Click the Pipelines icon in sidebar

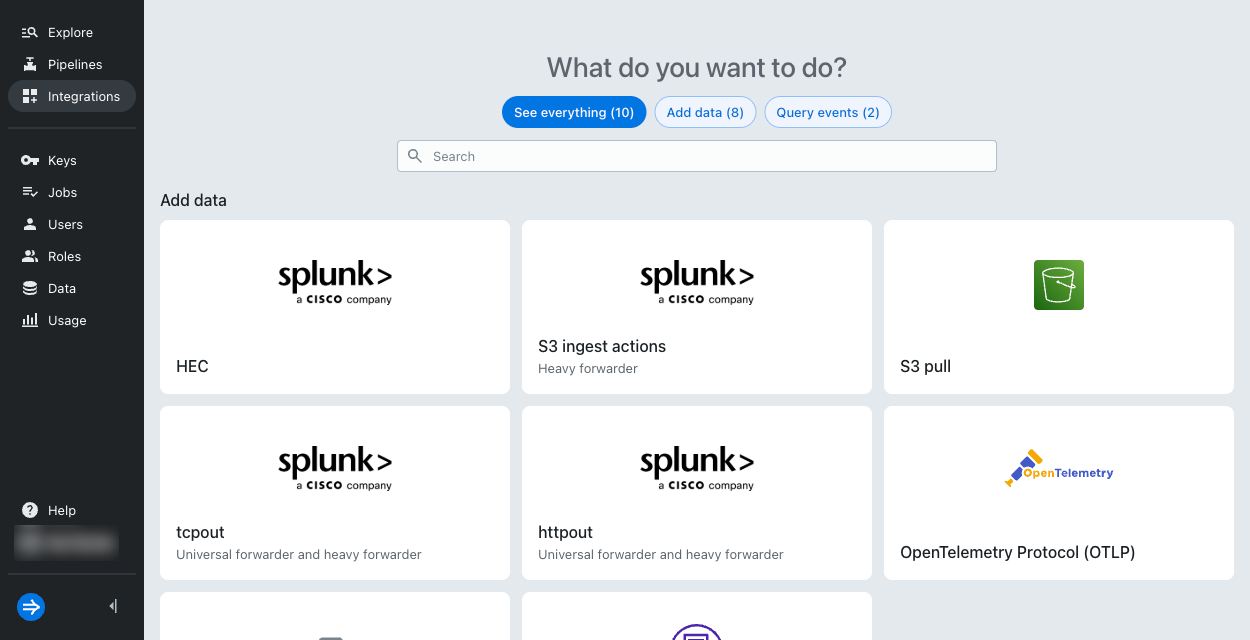[30, 64]
